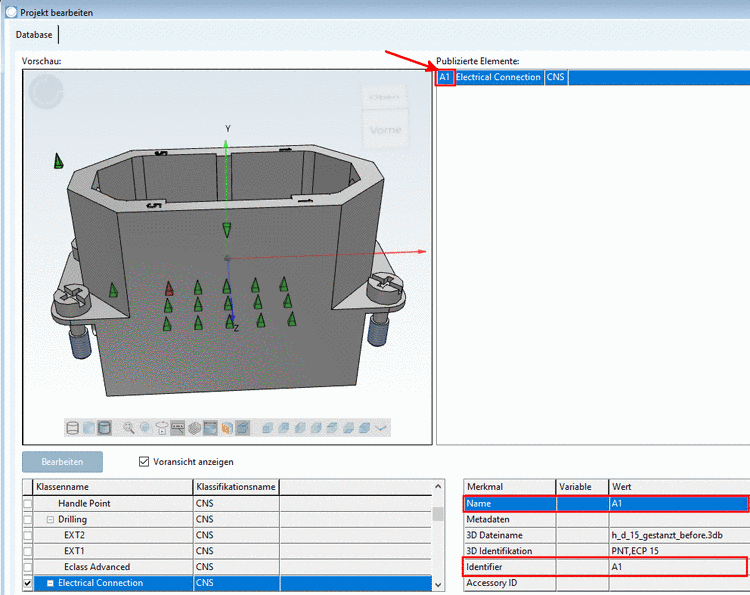Image resolution: width=750 pixels, height=595 pixels.
Task: Tick the EXT2 row checkbox
Action: coord(28,535)
